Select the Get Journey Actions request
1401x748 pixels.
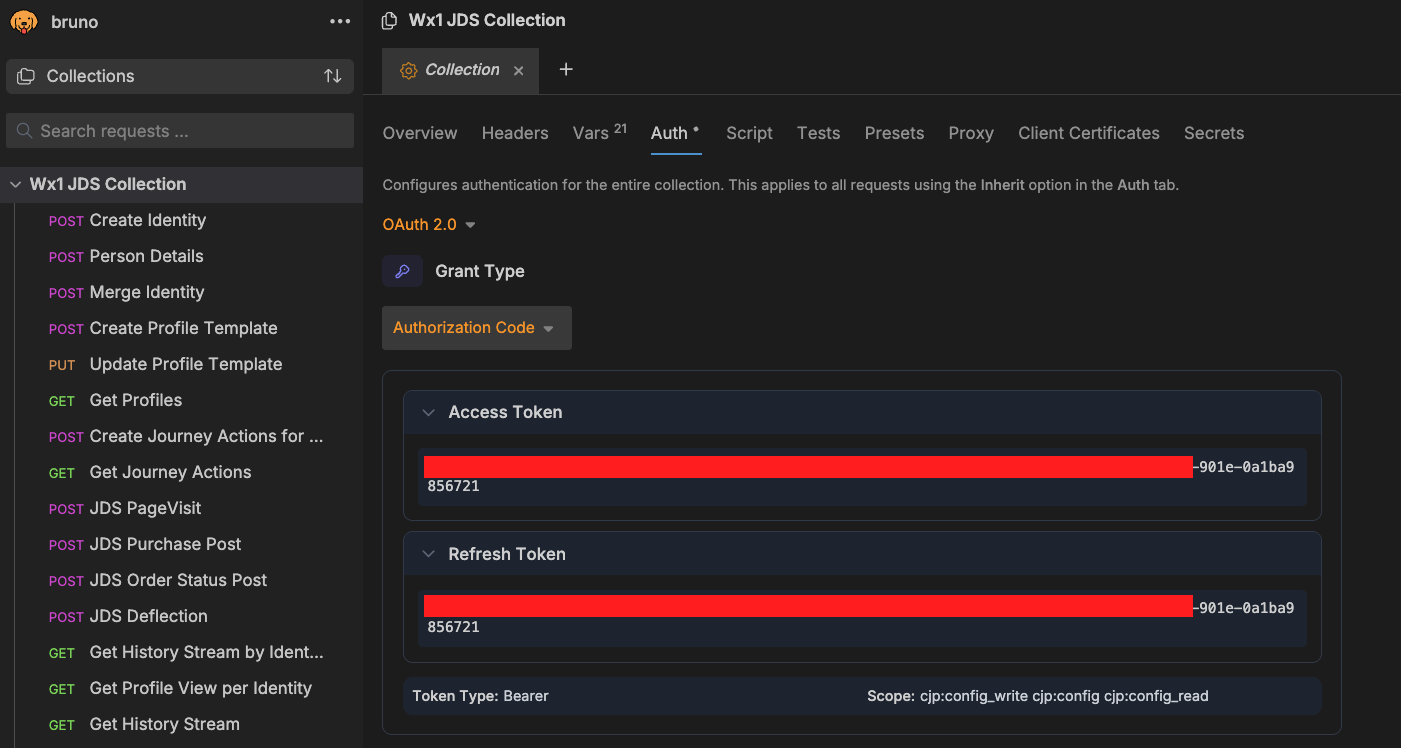point(181,472)
